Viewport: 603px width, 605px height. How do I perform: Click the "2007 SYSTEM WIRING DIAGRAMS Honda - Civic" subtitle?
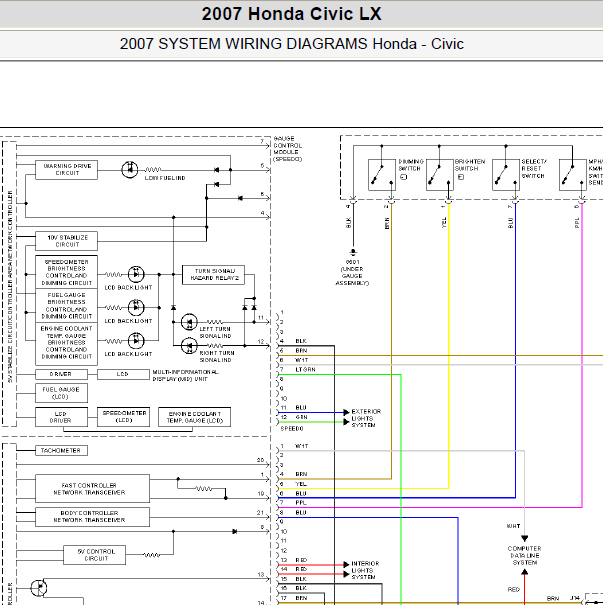tap(292, 44)
